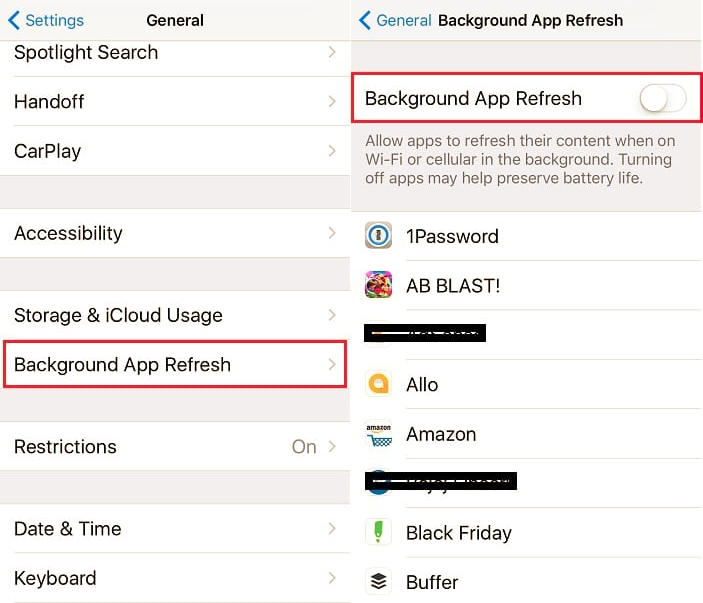Screen dimensions: 703x603
Task: Tap the back chevron beside General
Action: [365, 20]
